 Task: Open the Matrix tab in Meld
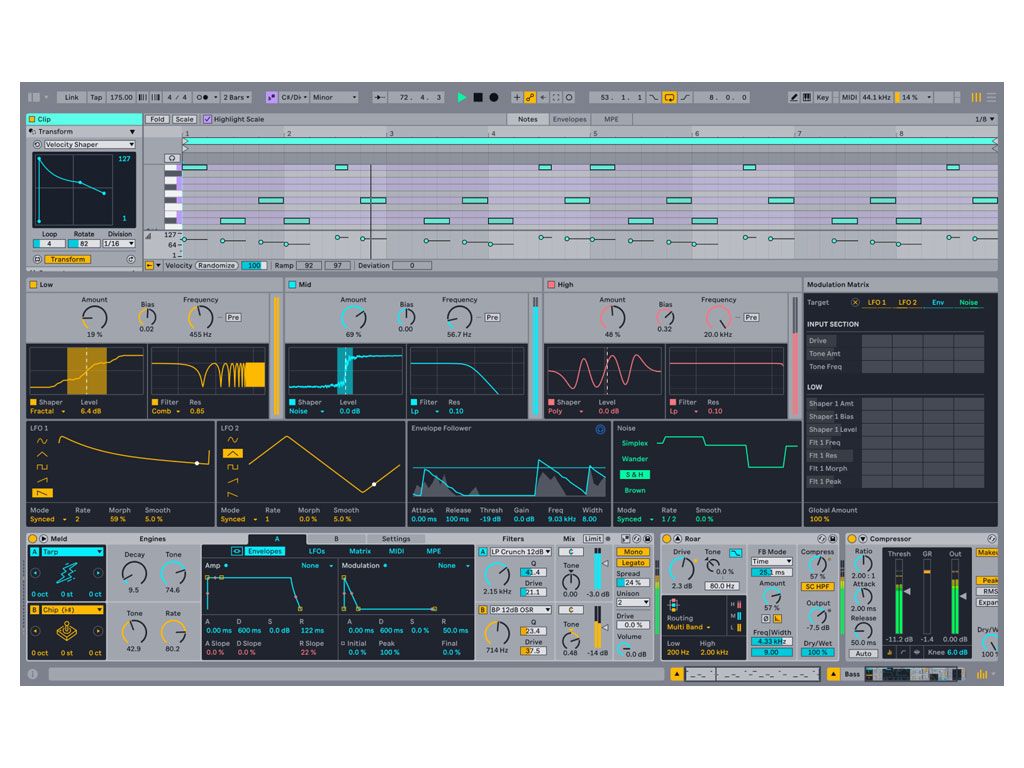pyautogui.click(x=360, y=551)
